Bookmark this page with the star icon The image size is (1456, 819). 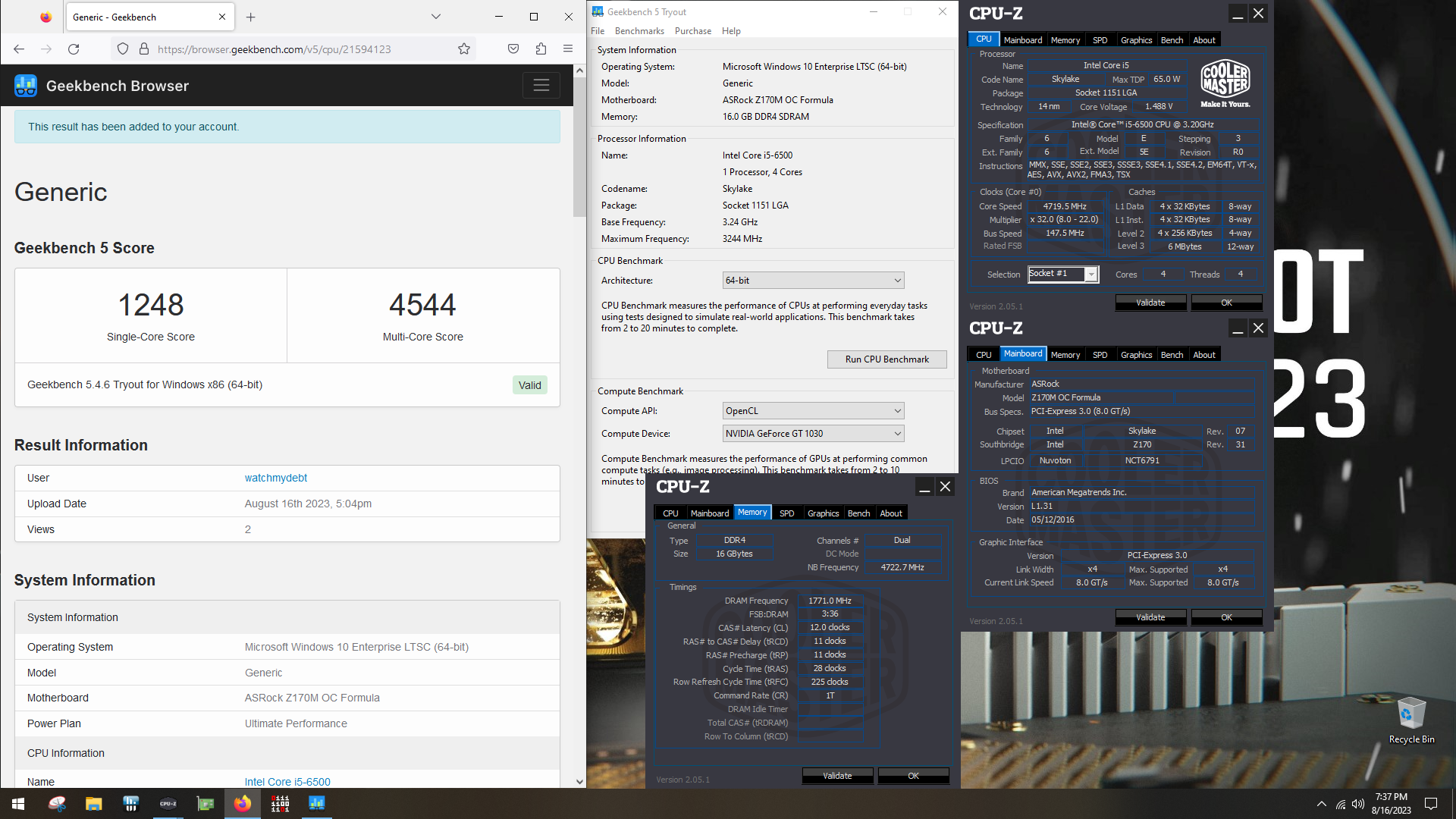click(464, 49)
